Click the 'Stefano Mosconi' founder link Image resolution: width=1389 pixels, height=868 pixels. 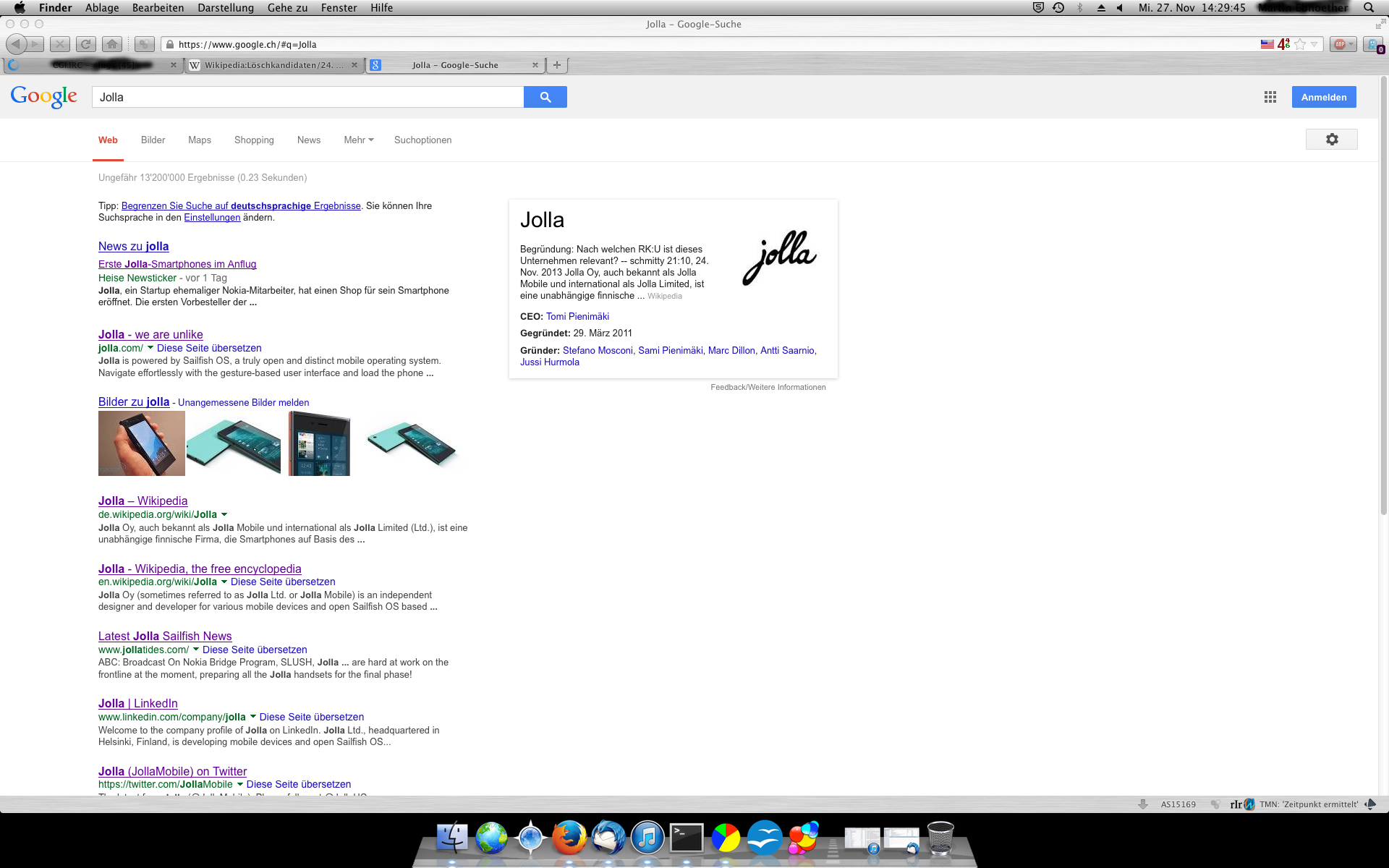tap(598, 350)
